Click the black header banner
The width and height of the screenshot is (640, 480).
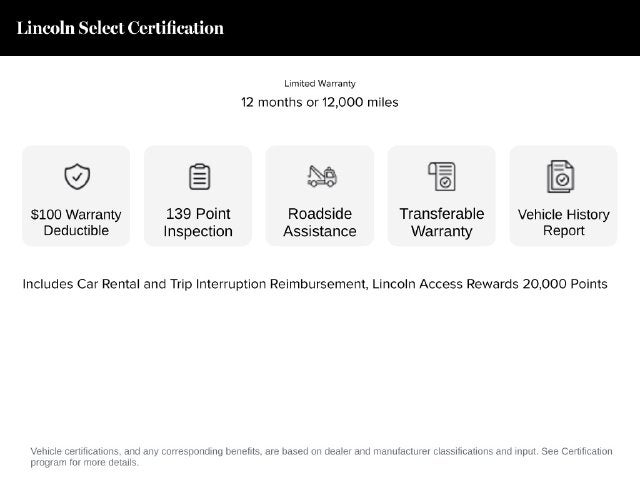(x=320, y=28)
